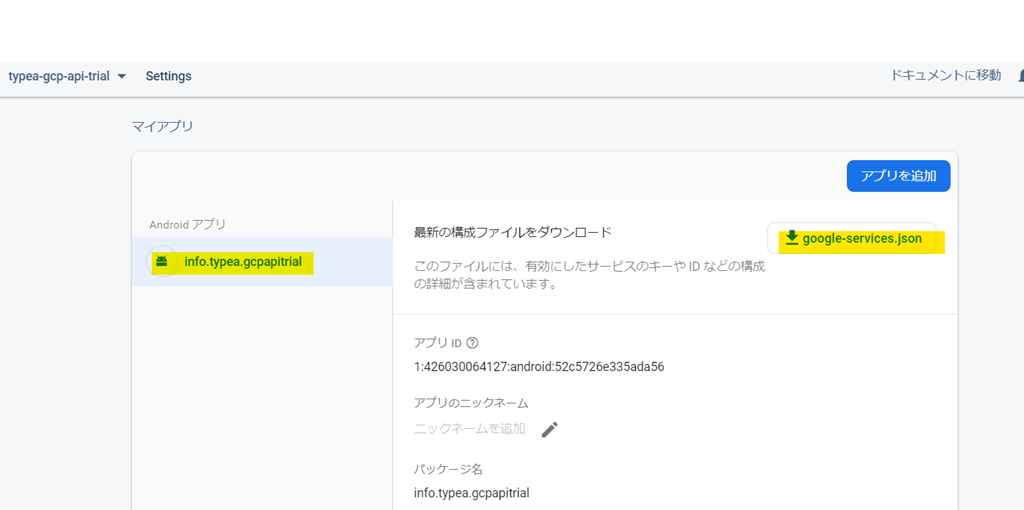The width and height of the screenshot is (1024, 510).
Task: Click the config file description paragraph
Action: coord(589,275)
